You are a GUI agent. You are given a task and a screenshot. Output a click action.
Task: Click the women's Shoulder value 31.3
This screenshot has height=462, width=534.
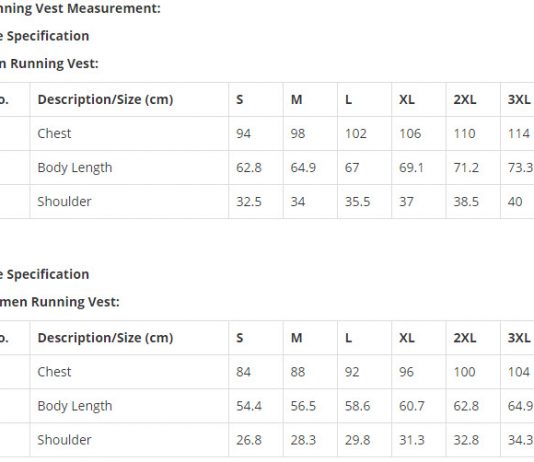click(x=412, y=440)
